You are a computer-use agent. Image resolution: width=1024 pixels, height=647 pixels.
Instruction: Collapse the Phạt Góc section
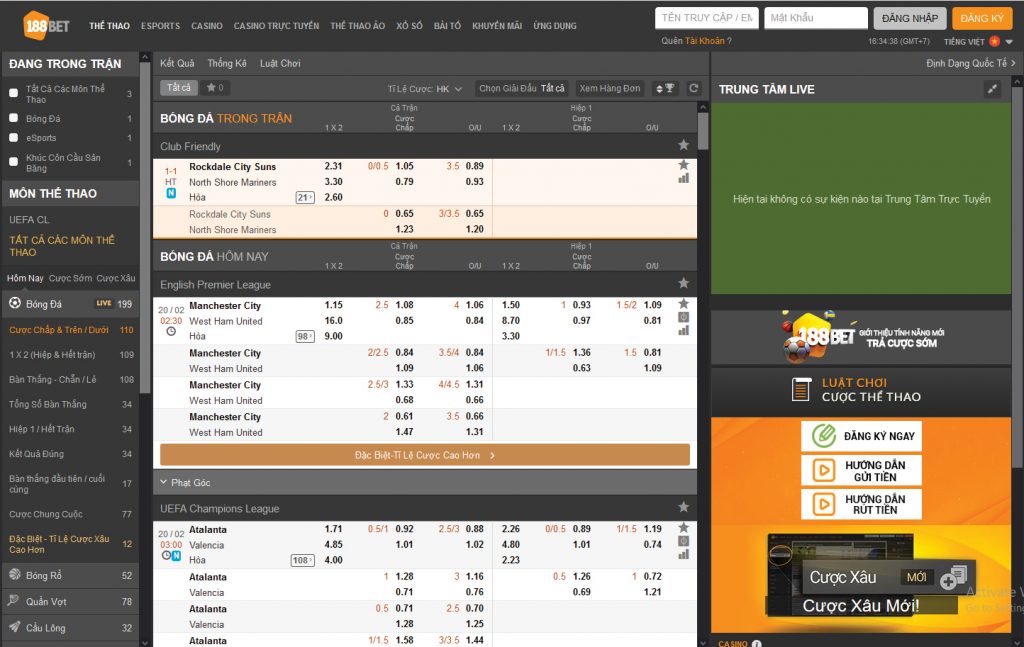(x=164, y=483)
